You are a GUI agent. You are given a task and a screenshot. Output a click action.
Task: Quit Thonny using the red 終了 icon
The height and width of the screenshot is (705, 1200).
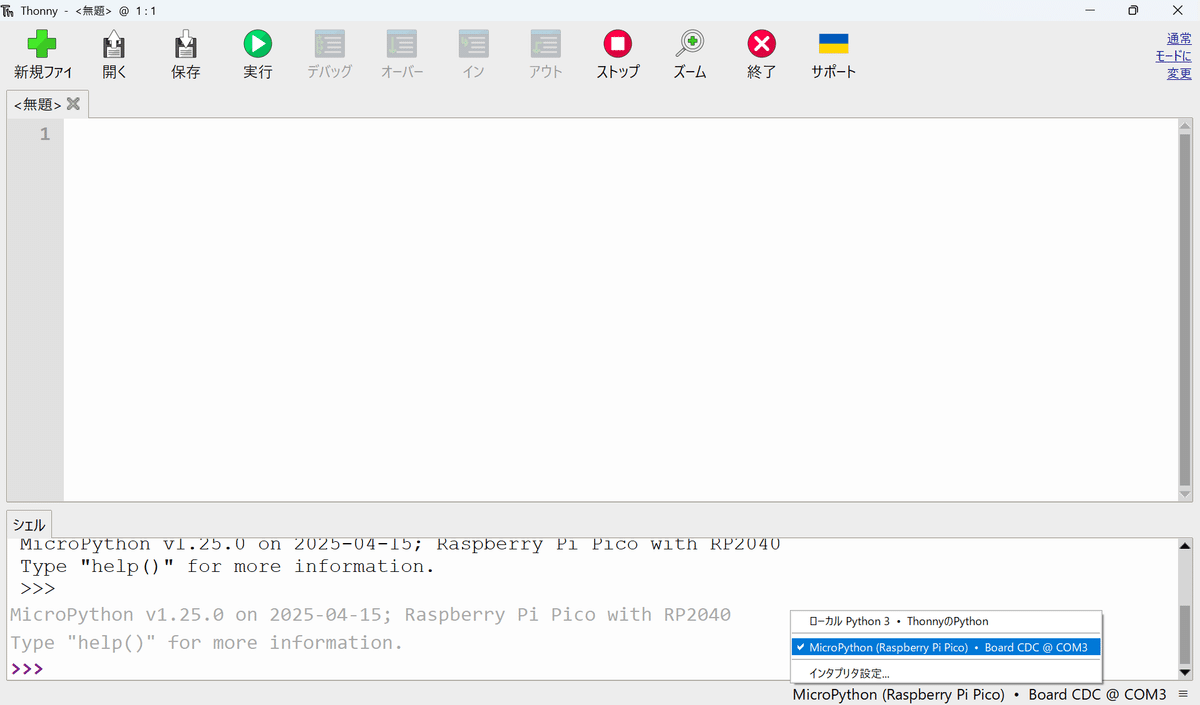pos(762,44)
